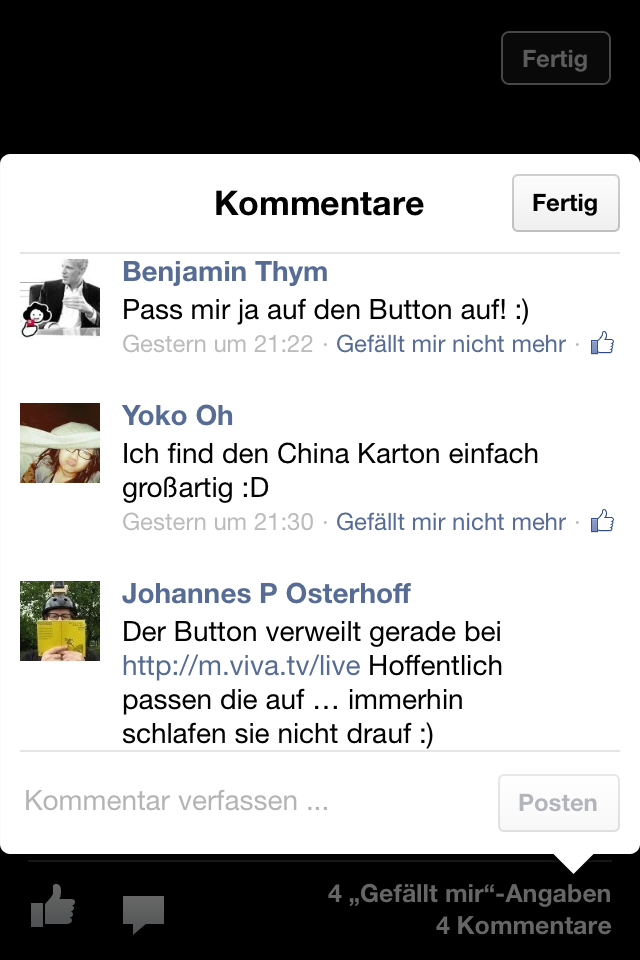Screen dimensions: 640x960
Task: Tap Johannes P Osterhoff's profile picture
Action: pos(60,621)
